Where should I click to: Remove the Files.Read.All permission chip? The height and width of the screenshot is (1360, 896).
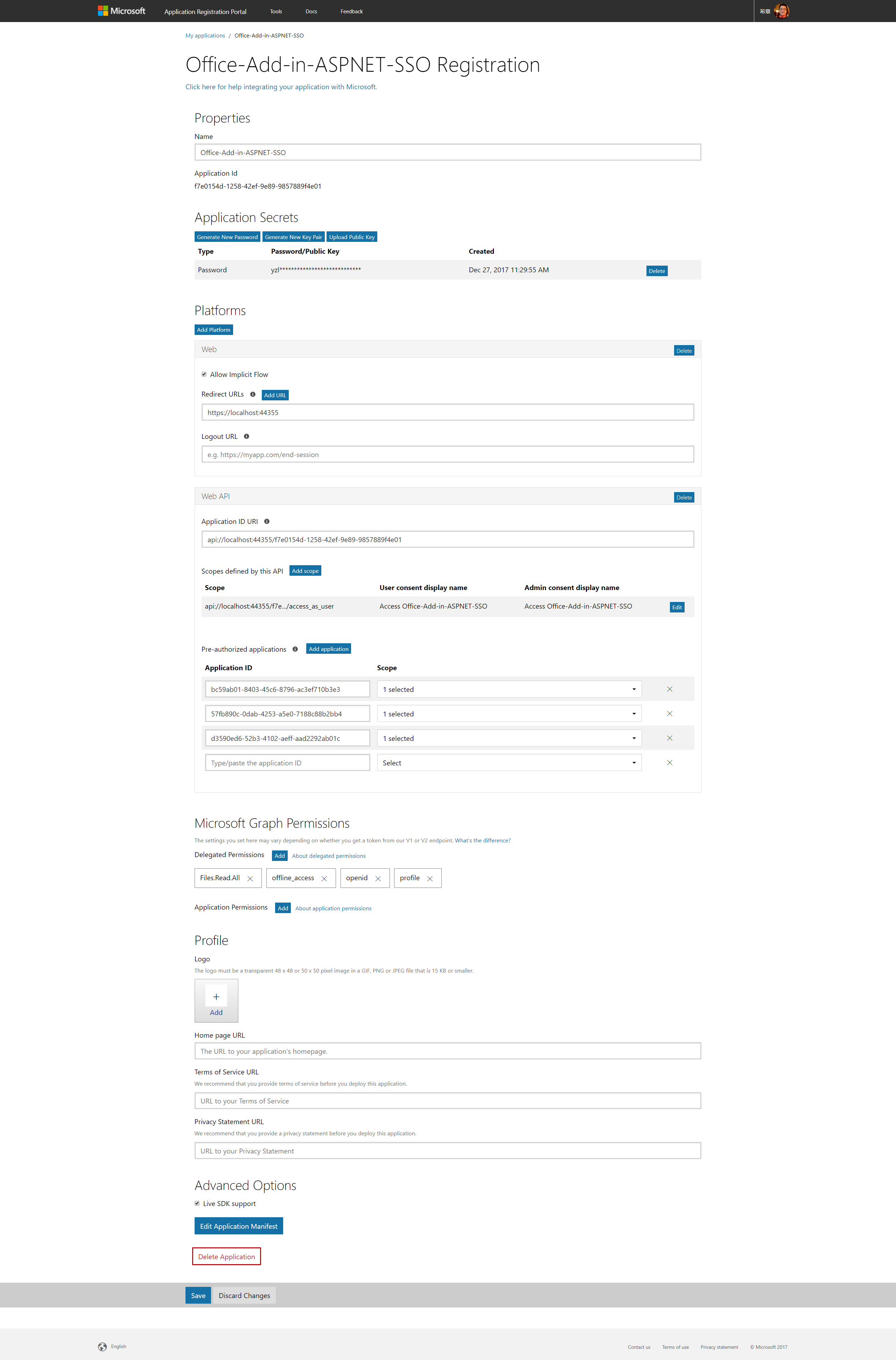(250, 879)
